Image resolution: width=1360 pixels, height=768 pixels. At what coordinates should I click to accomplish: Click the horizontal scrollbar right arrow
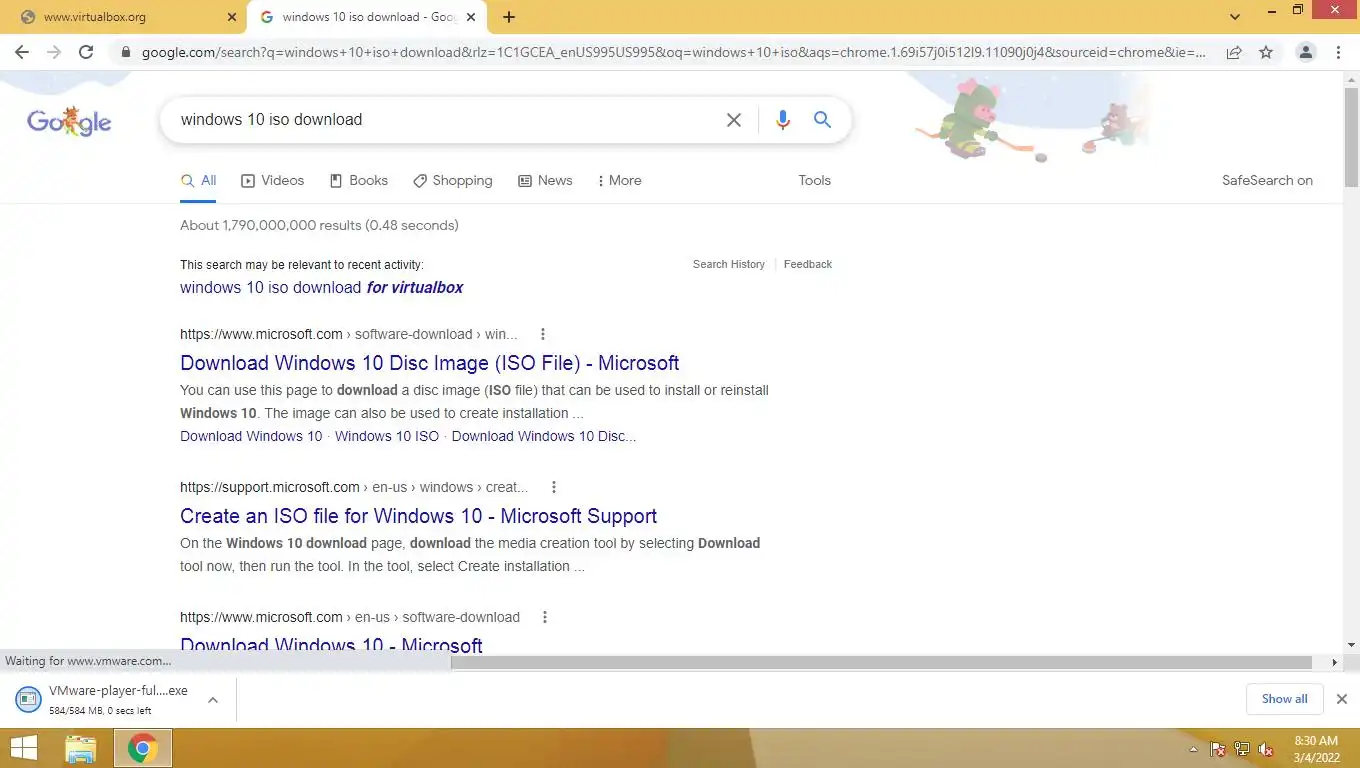(1334, 663)
